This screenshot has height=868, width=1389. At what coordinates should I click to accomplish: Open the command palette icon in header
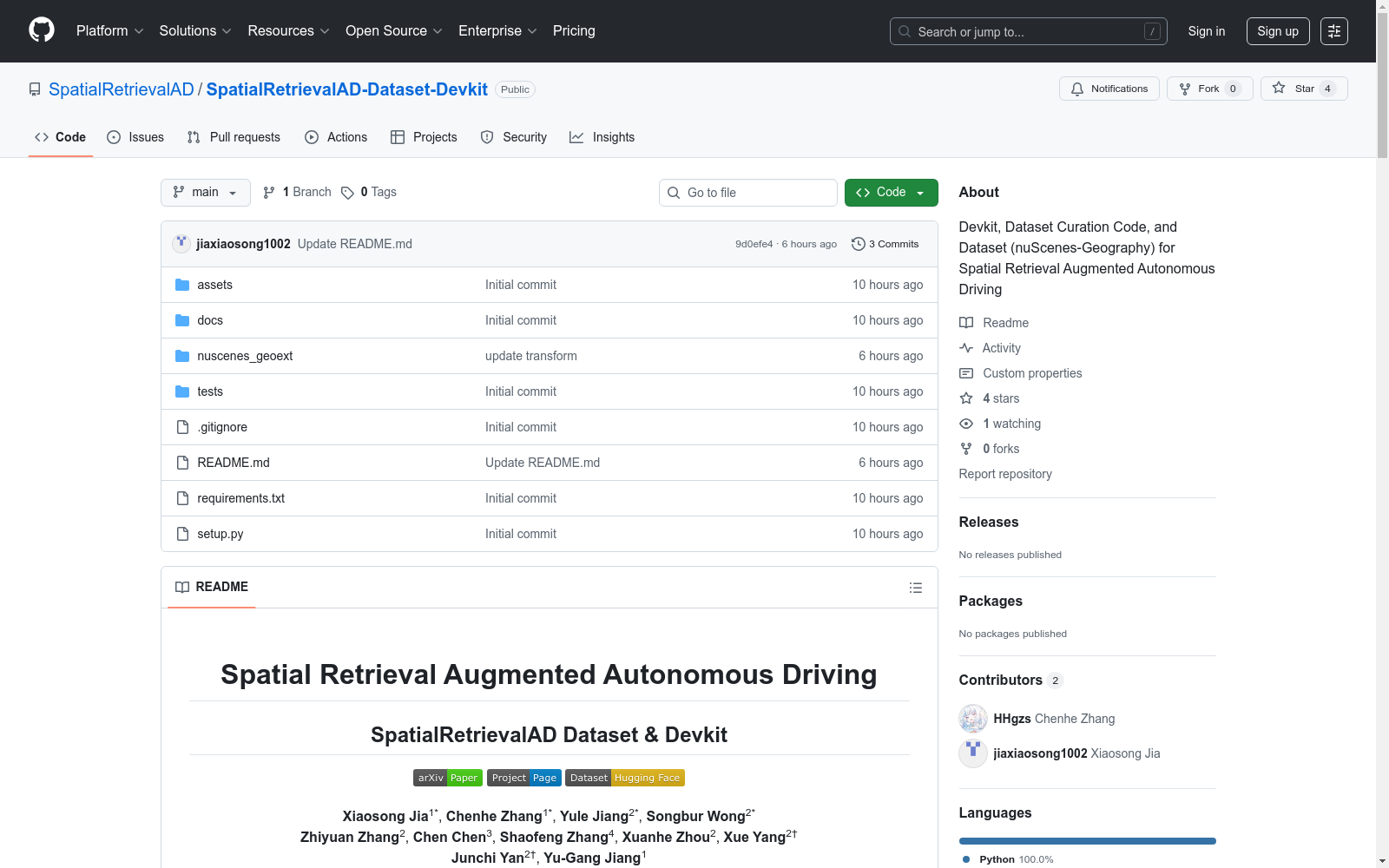click(x=1334, y=31)
